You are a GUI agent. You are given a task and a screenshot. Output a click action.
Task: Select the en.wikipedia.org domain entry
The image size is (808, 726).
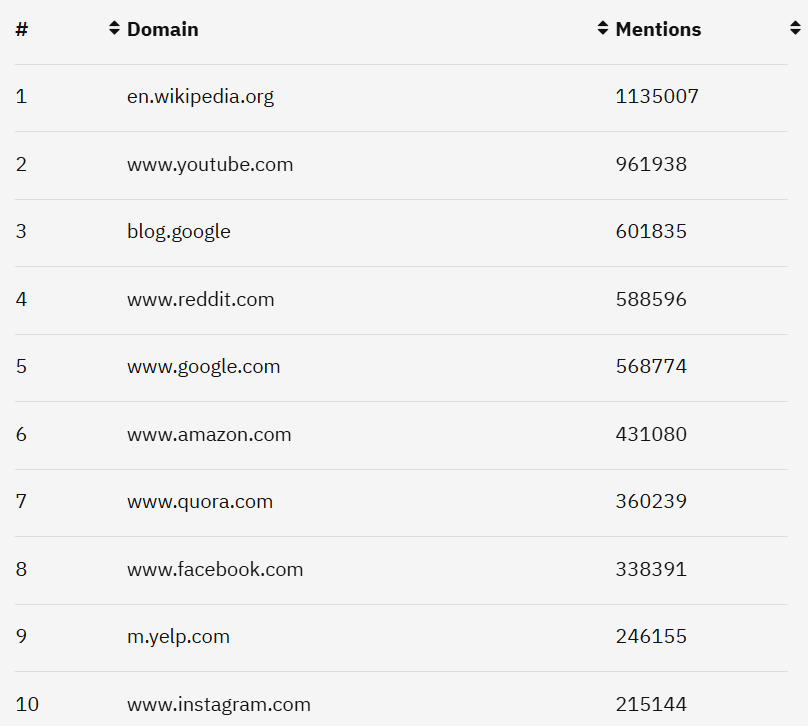(x=200, y=97)
